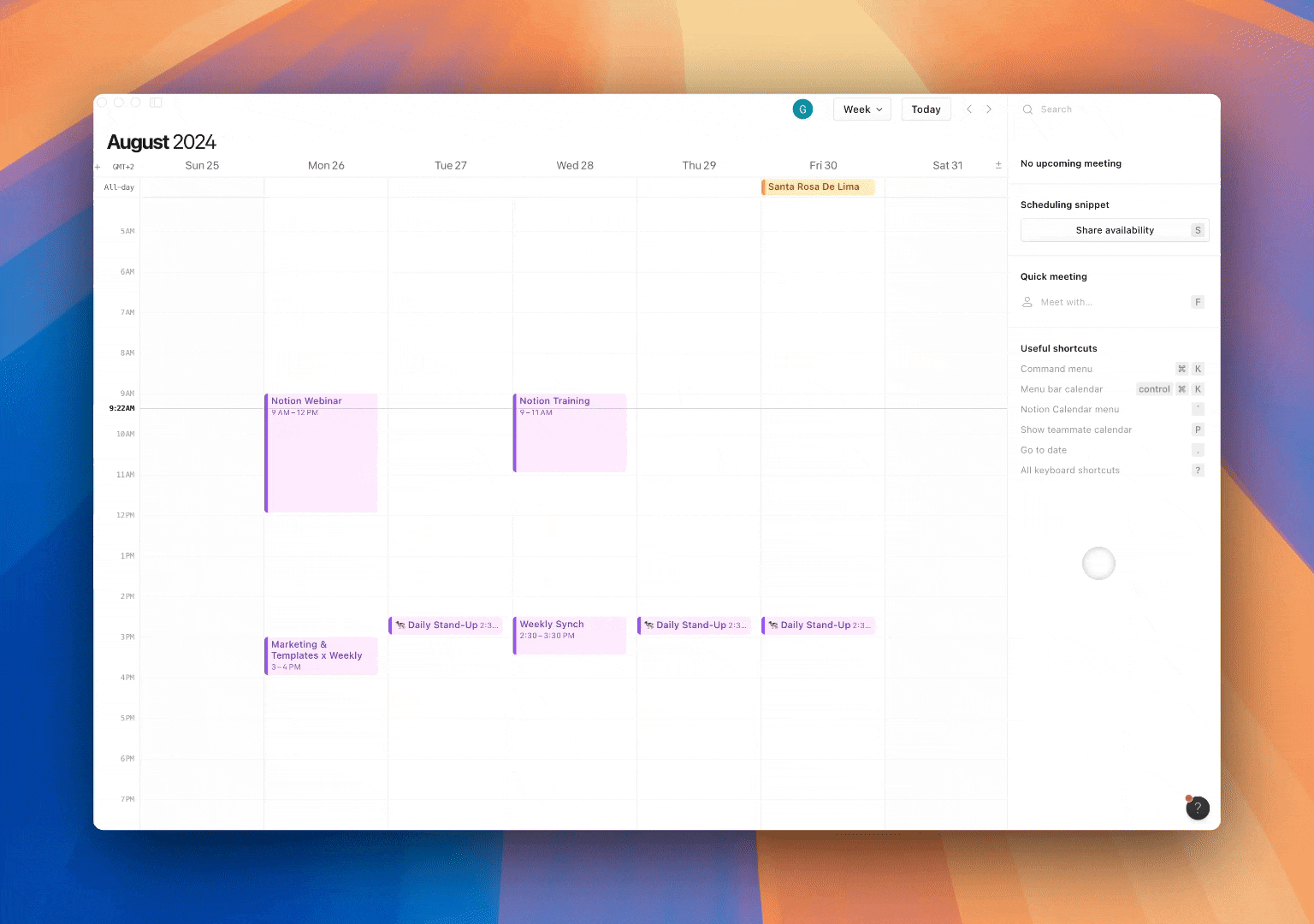Image resolution: width=1314 pixels, height=924 pixels.
Task: Open the Notion Training event
Action: [x=570, y=432]
